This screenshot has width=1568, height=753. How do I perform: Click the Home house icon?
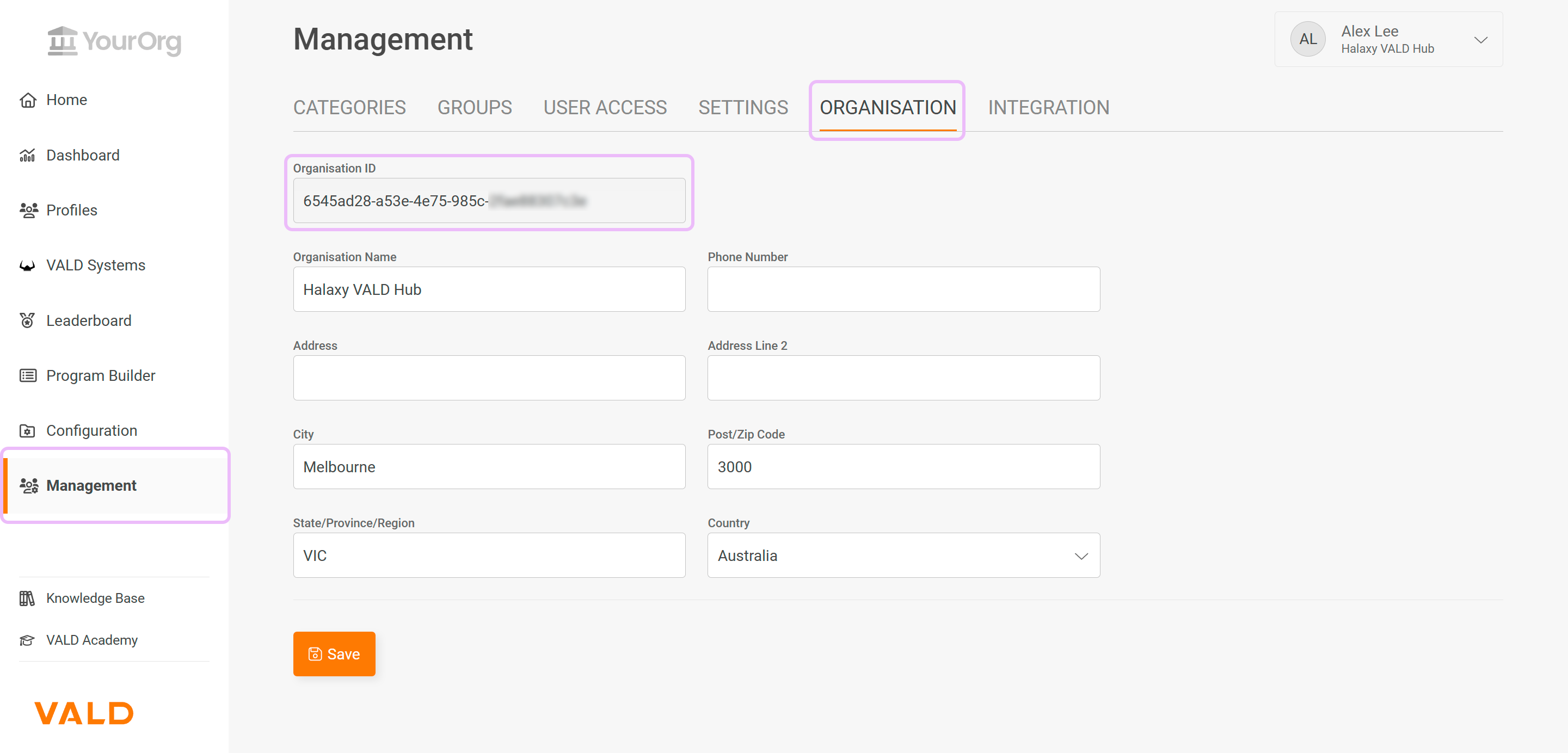click(x=27, y=100)
